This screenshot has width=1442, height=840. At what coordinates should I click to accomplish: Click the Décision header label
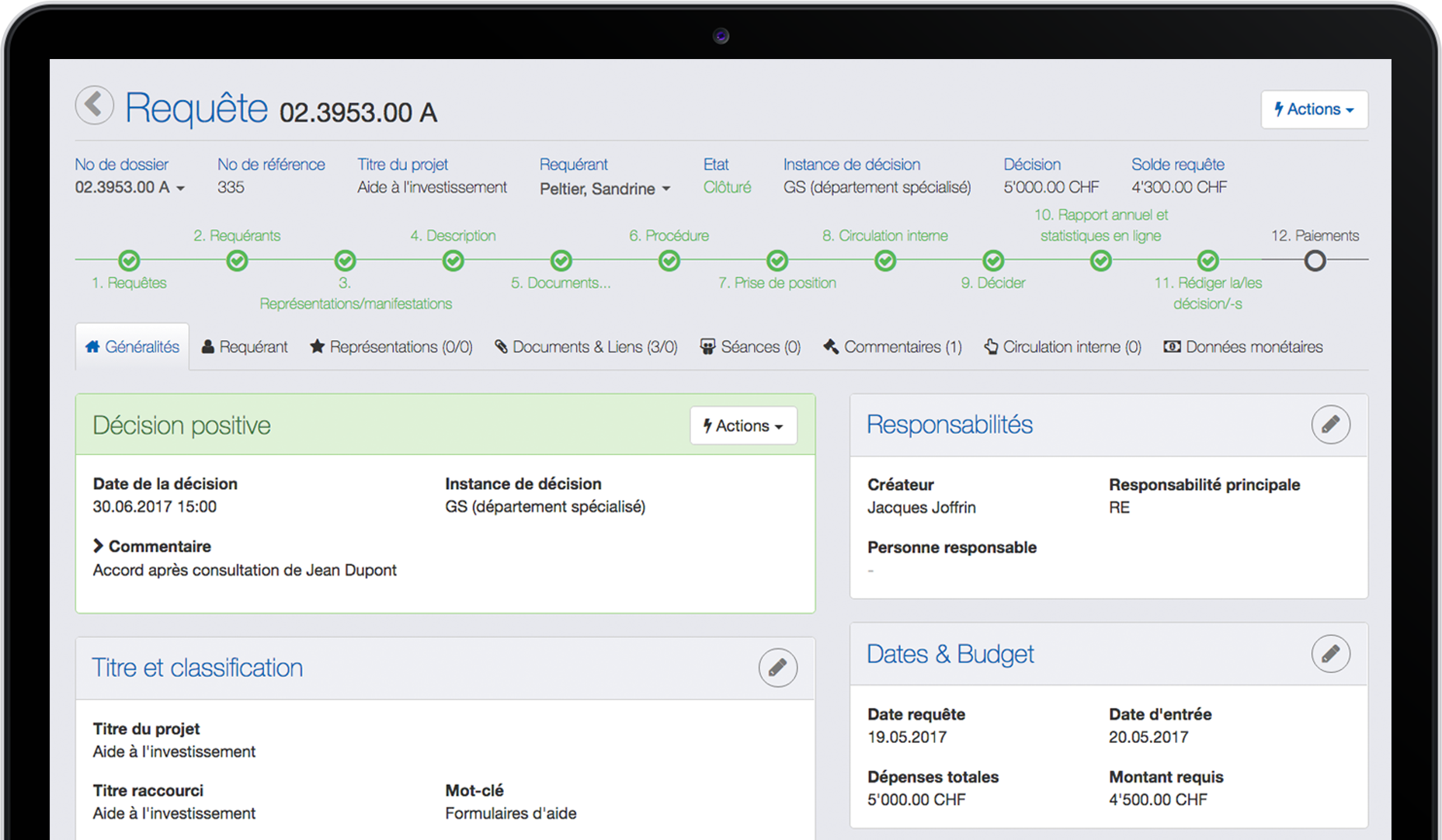pos(1031,165)
